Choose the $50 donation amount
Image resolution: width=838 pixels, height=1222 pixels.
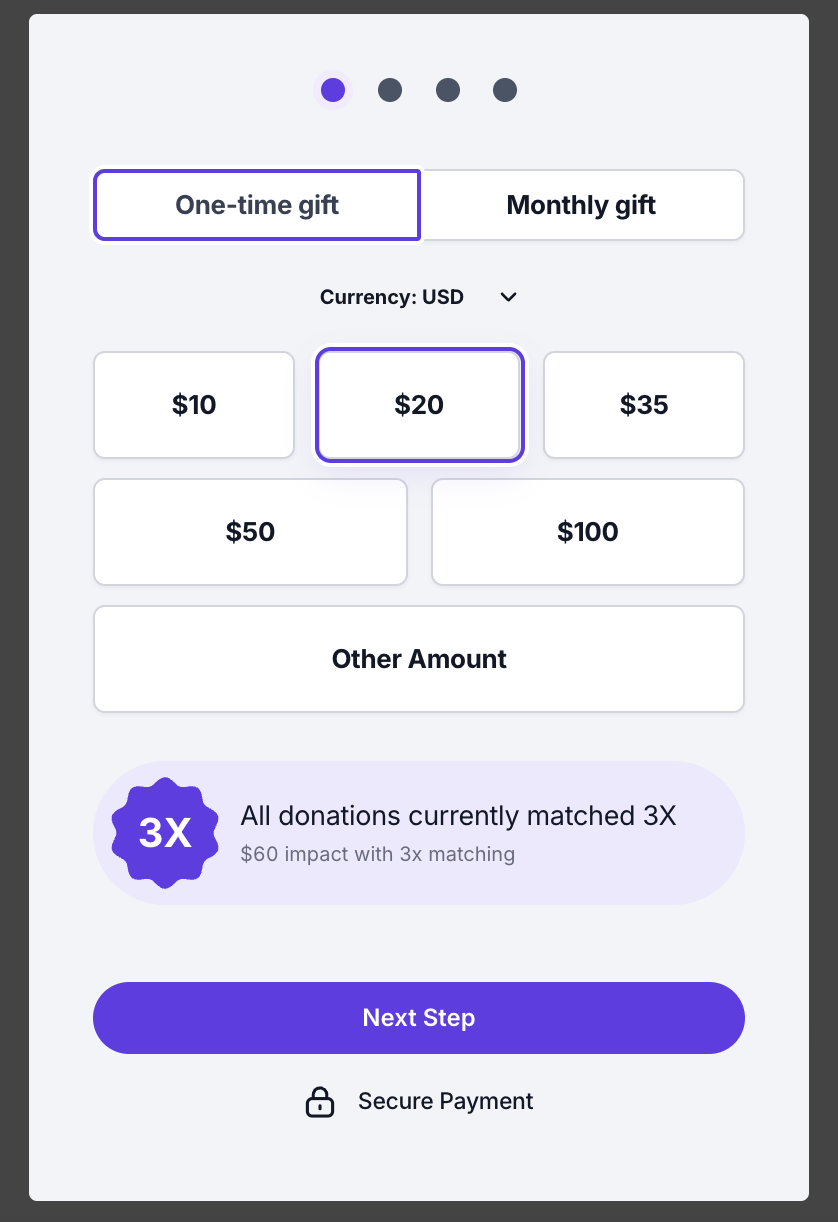(x=250, y=532)
